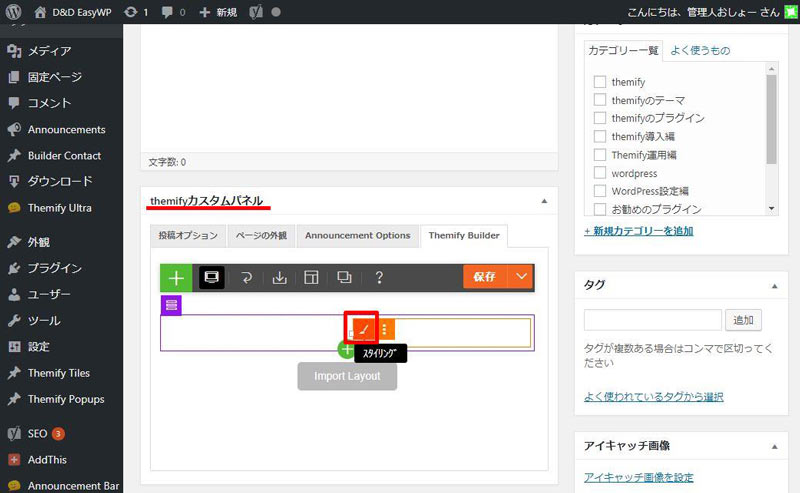Click the 追加 tag button
800x493 pixels.
(743, 320)
